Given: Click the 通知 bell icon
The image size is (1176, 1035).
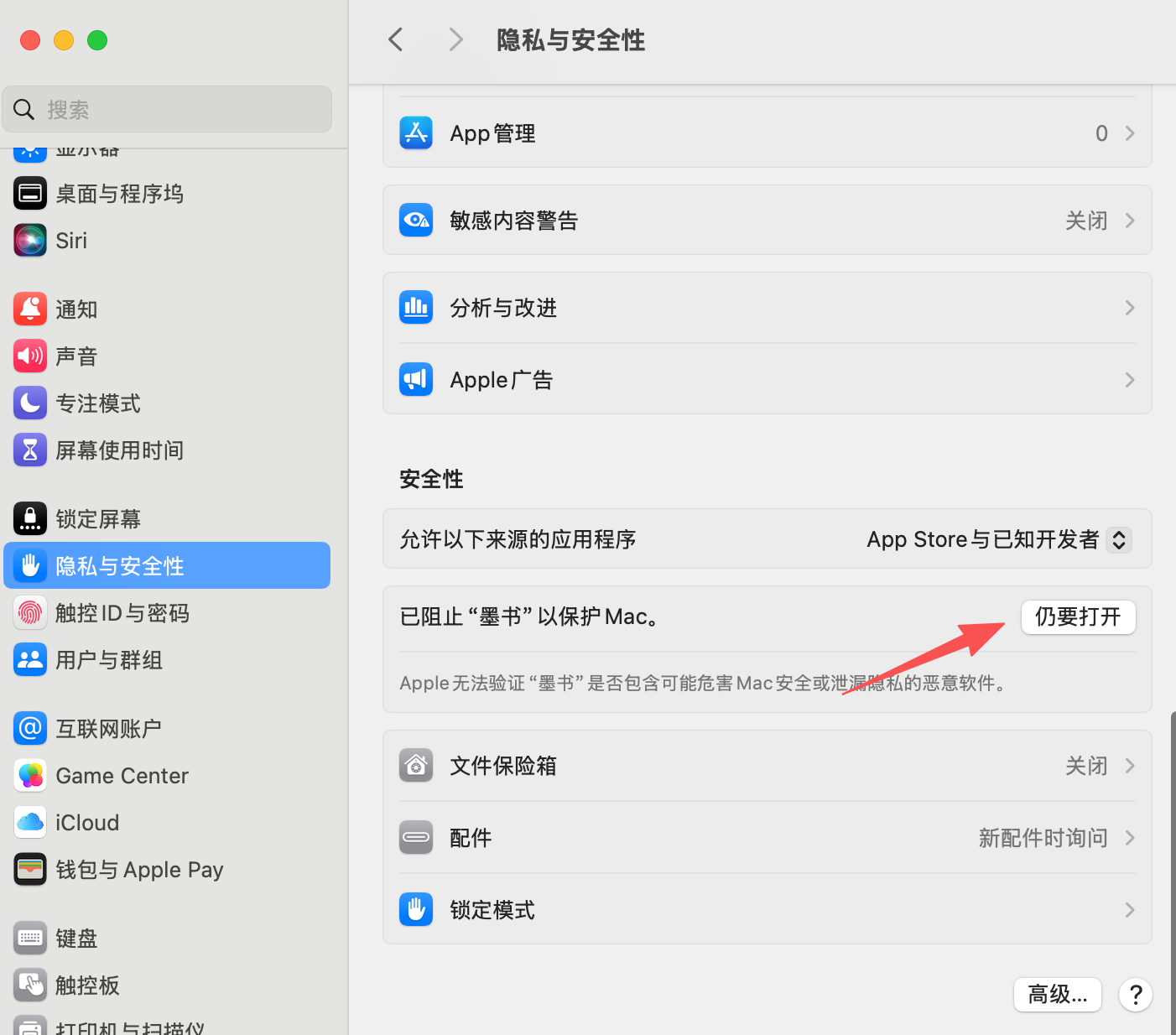Looking at the screenshot, I should point(30,309).
